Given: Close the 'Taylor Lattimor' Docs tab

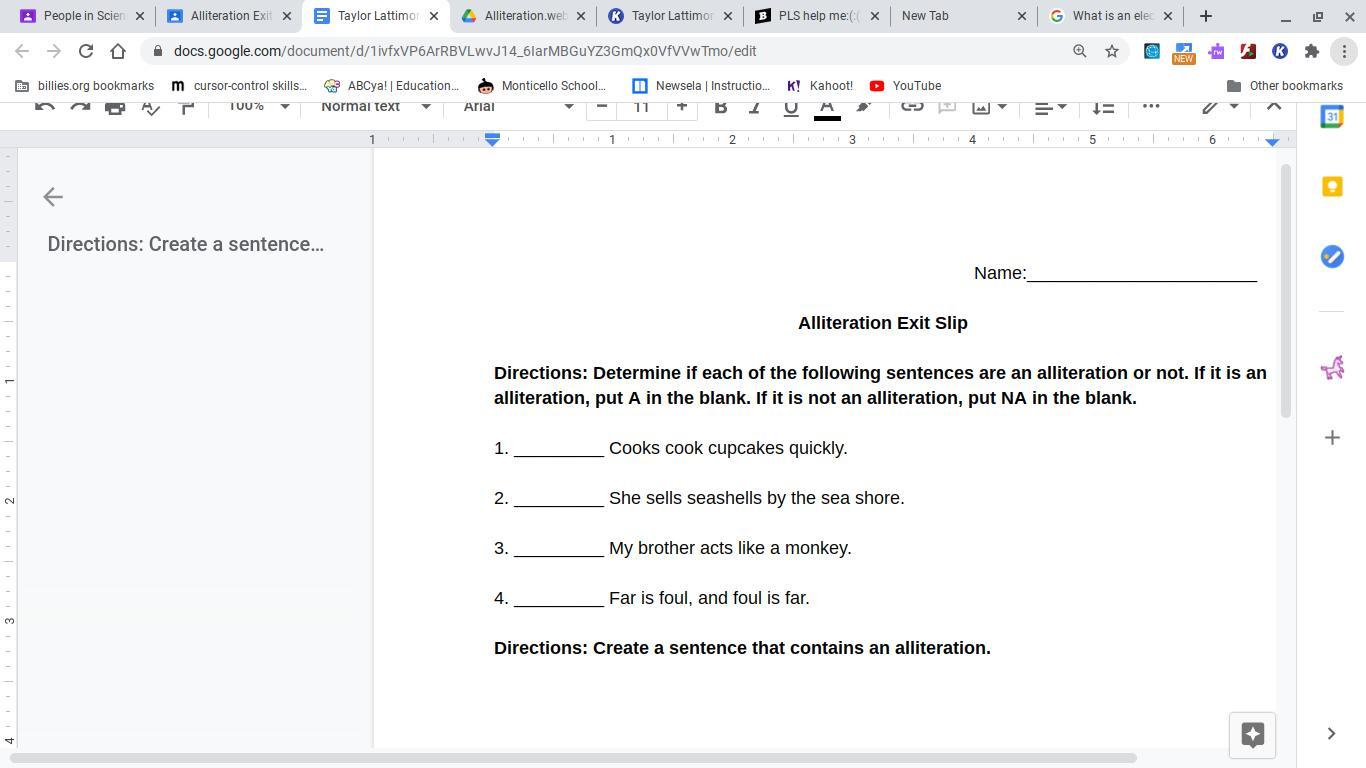Looking at the screenshot, I should [433, 16].
